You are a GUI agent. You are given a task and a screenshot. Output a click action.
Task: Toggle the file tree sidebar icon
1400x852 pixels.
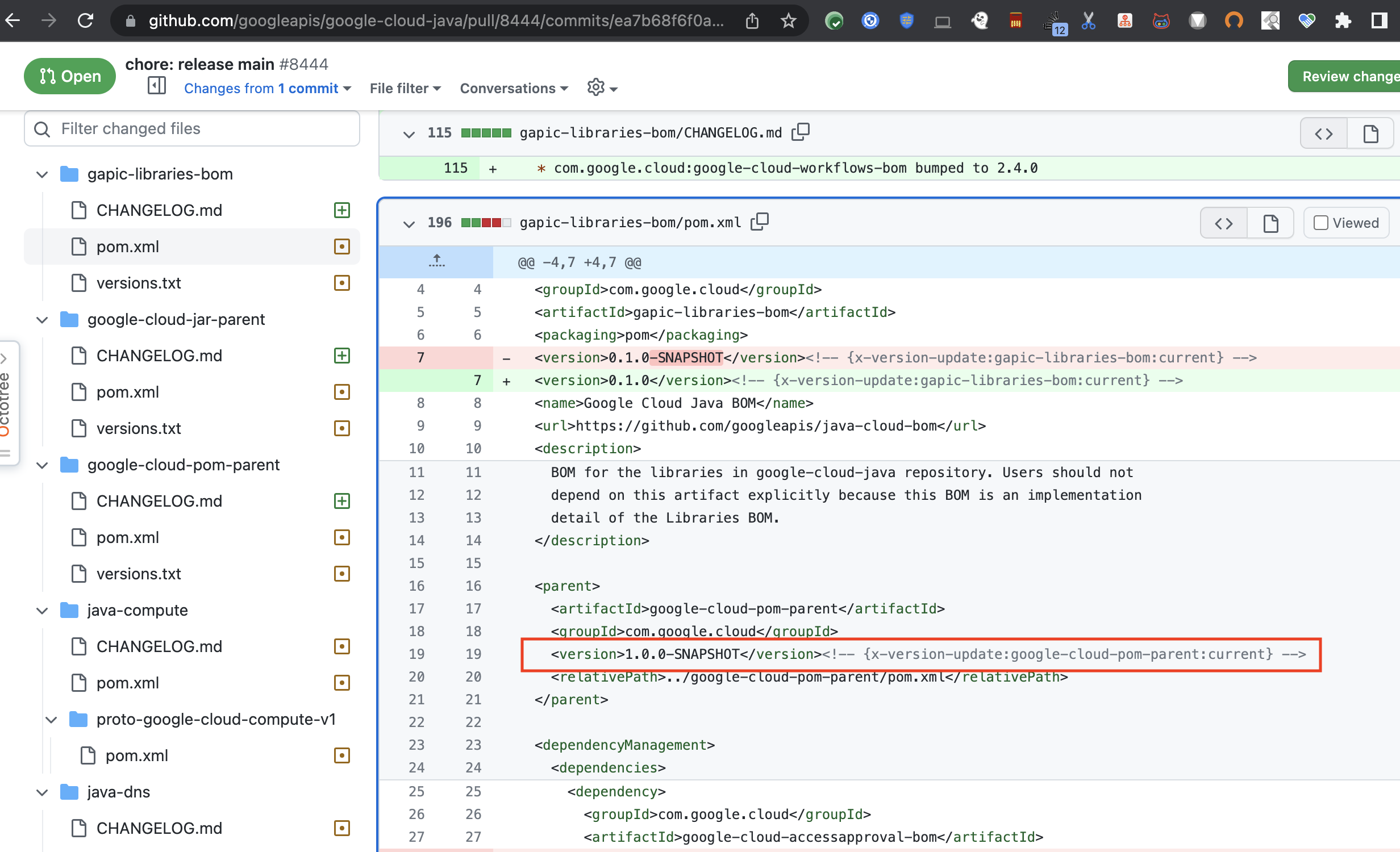pos(156,86)
